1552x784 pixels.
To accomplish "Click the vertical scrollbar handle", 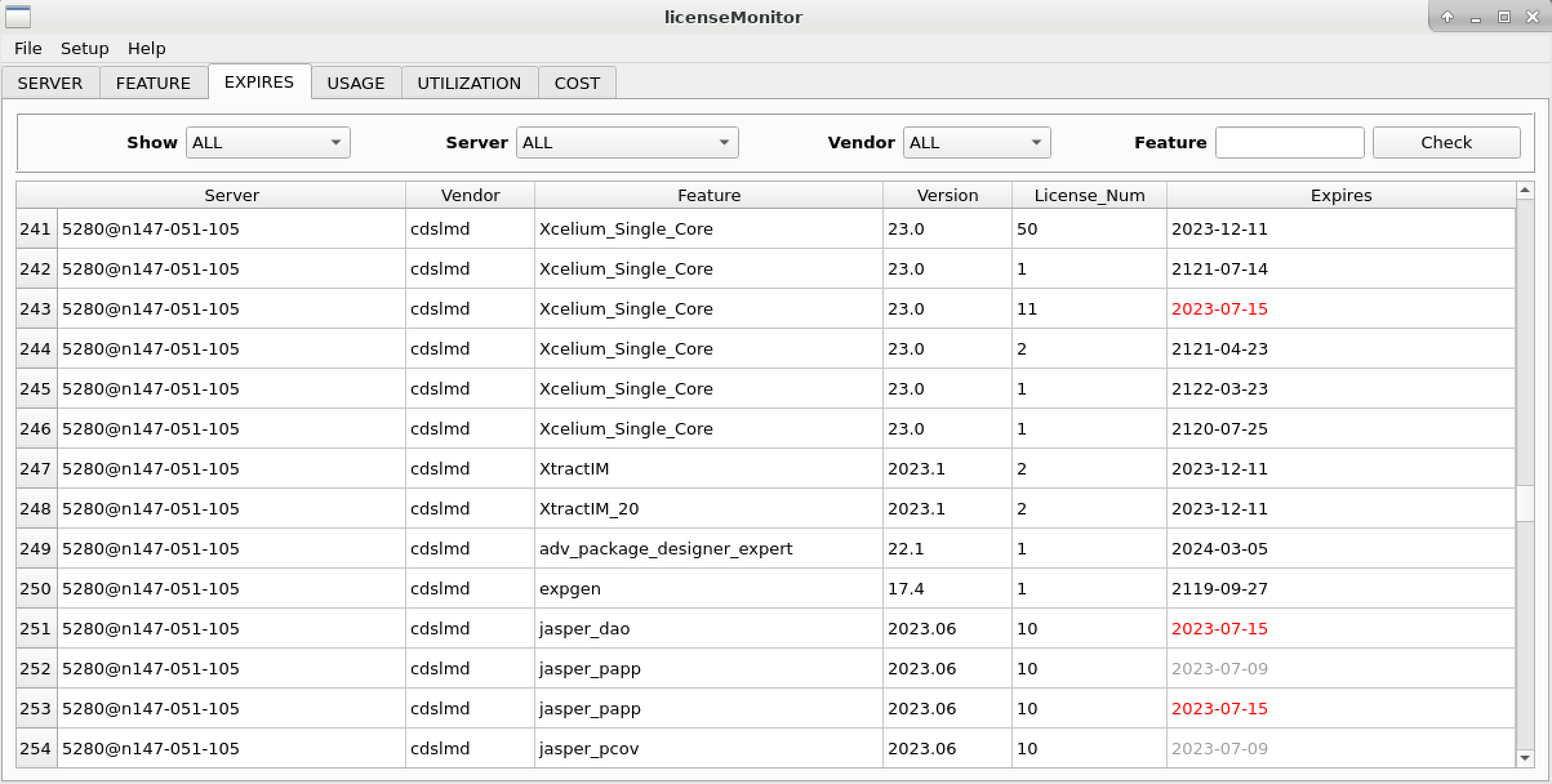I will (x=1525, y=503).
